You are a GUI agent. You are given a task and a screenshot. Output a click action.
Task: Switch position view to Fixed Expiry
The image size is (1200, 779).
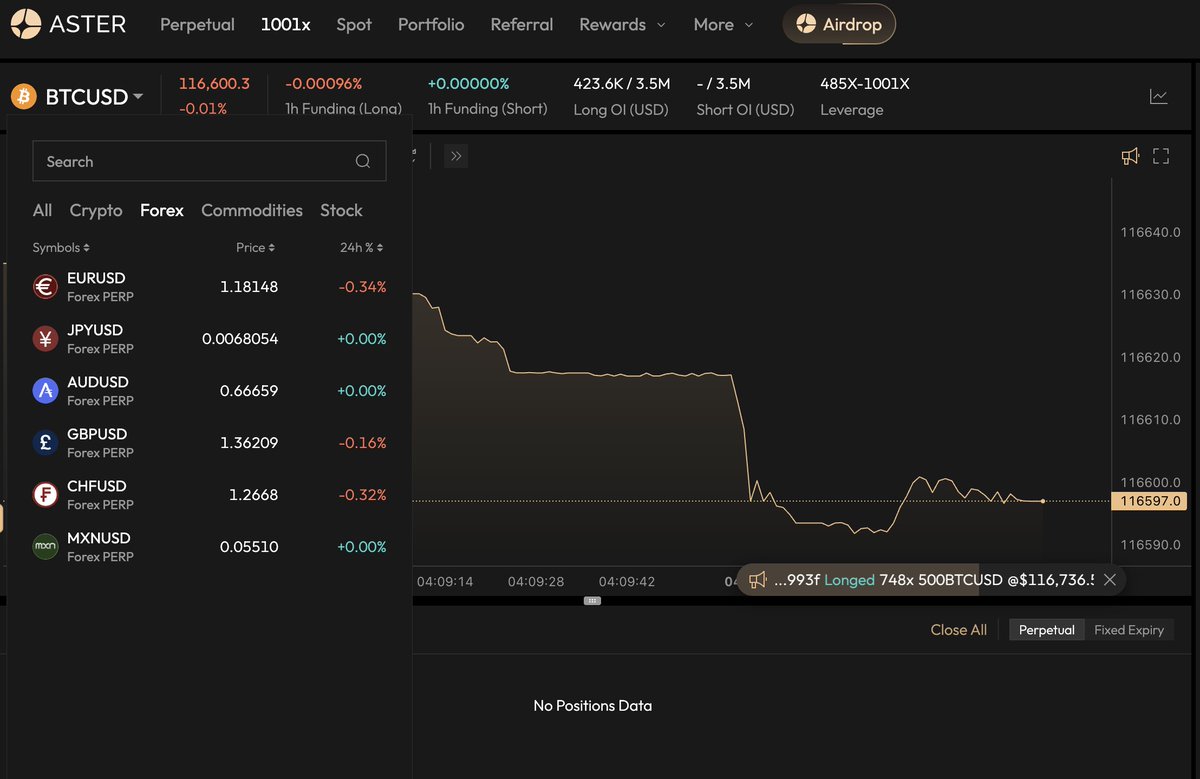click(1129, 629)
